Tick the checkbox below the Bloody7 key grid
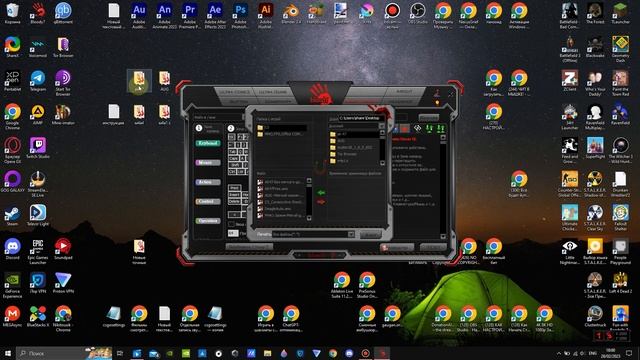This screenshot has width=640, height=360. tap(231, 224)
